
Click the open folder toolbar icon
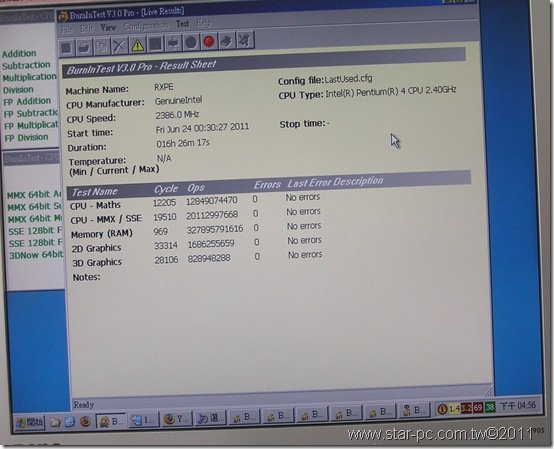[x=84, y=47]
